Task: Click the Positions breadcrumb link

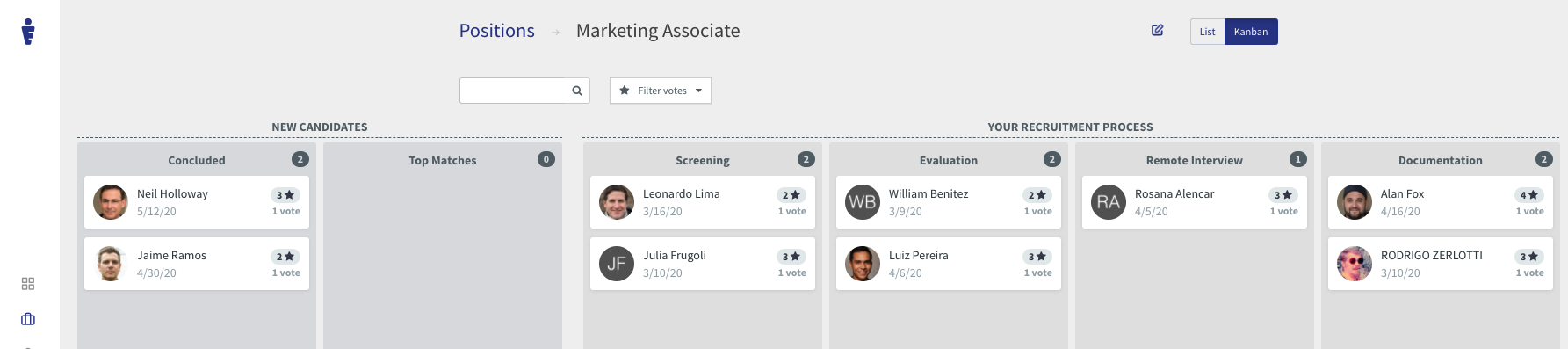Action: pyautogui.click(x=496, y=31)
